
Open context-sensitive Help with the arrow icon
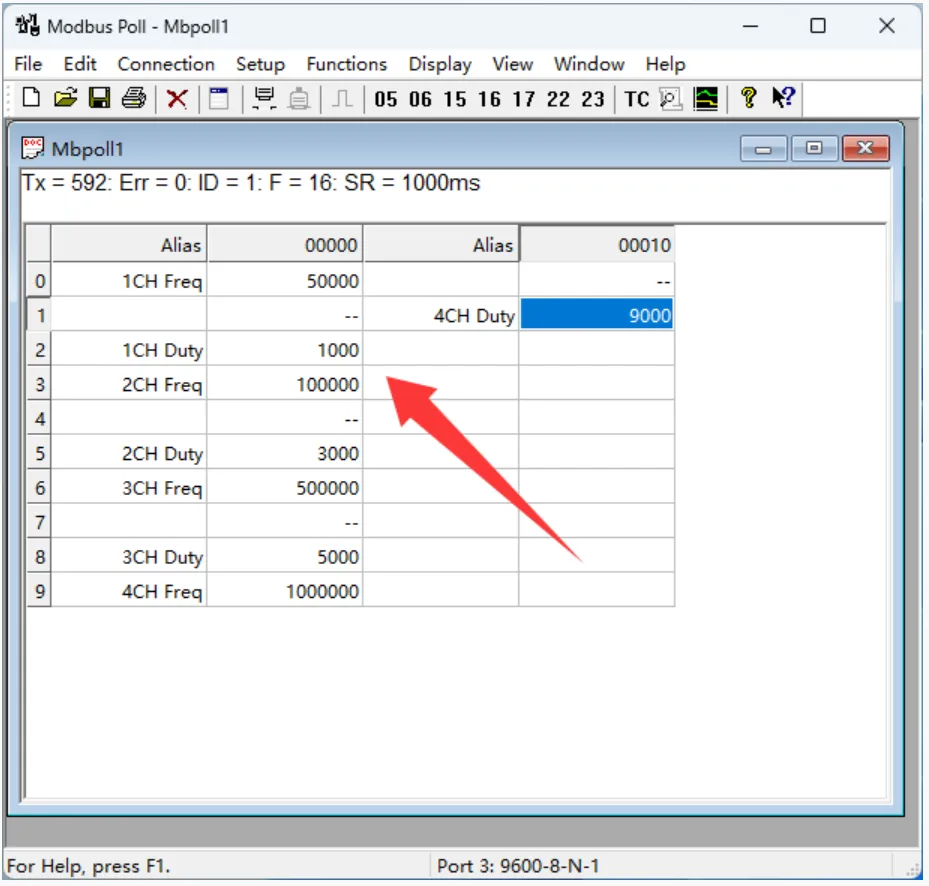(x=783, y=98)
